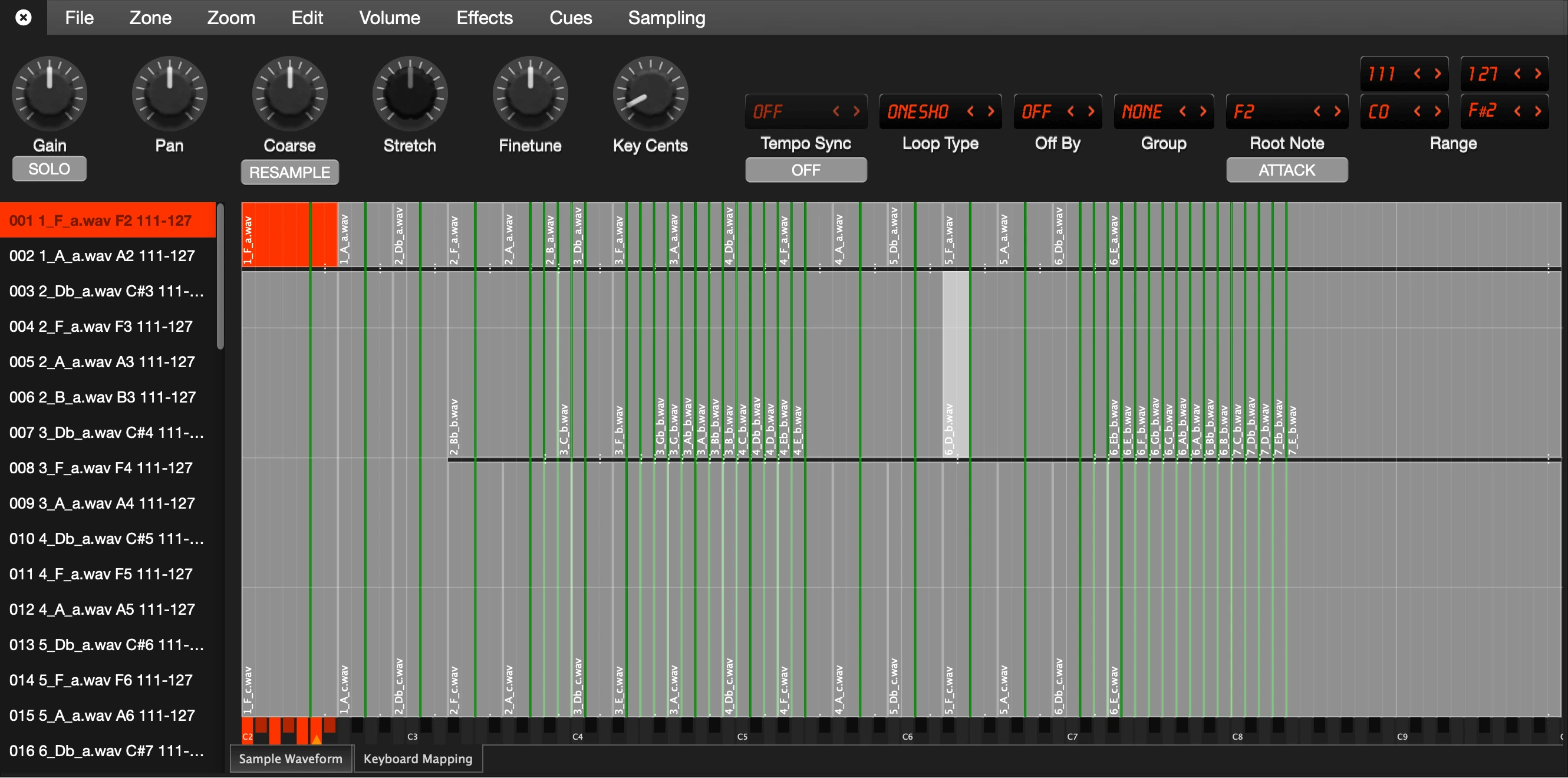Close the editor with the X icon
The height and width of the screenshot is (778, 1568).
pyautogui.click(x=23, y=17)
